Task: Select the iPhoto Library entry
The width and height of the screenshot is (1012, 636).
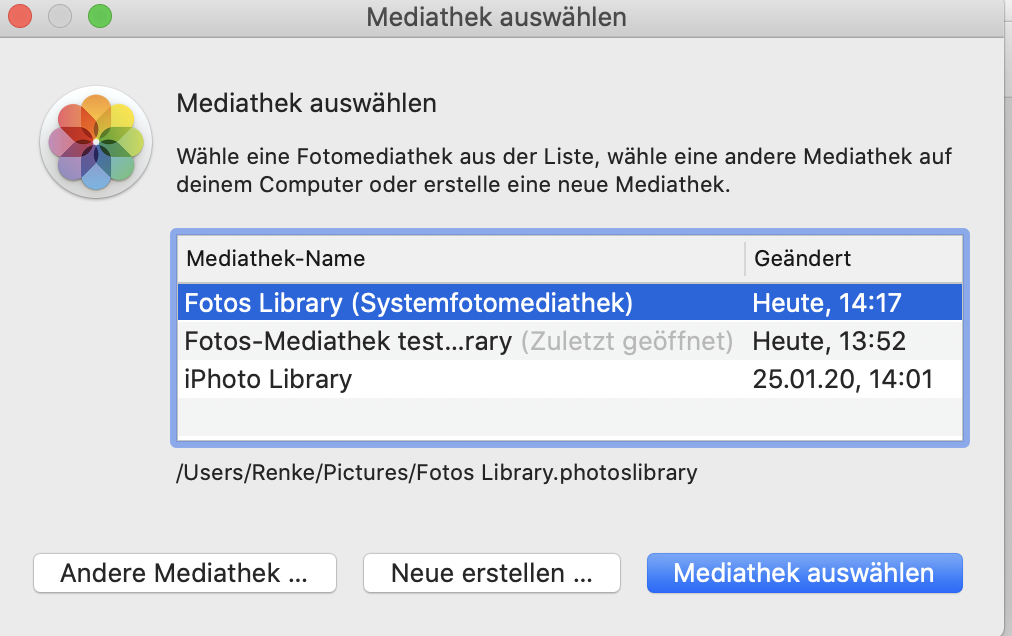Action: [x=268, y=379]
